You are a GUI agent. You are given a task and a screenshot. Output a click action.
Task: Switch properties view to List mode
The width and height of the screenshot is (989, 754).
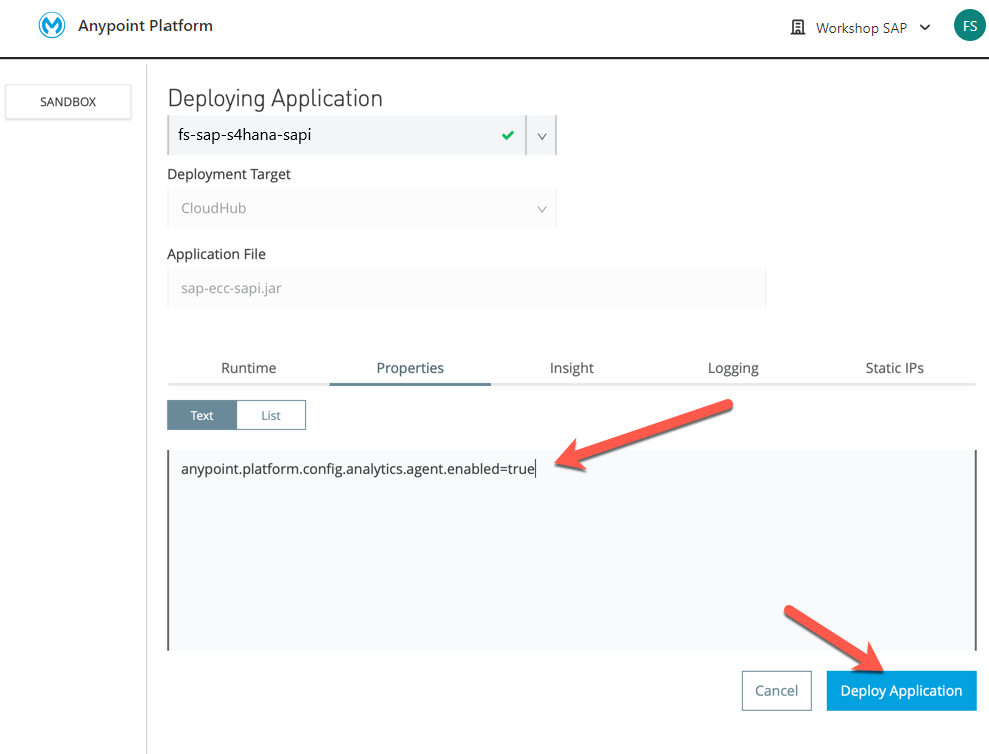pos(271,415)
